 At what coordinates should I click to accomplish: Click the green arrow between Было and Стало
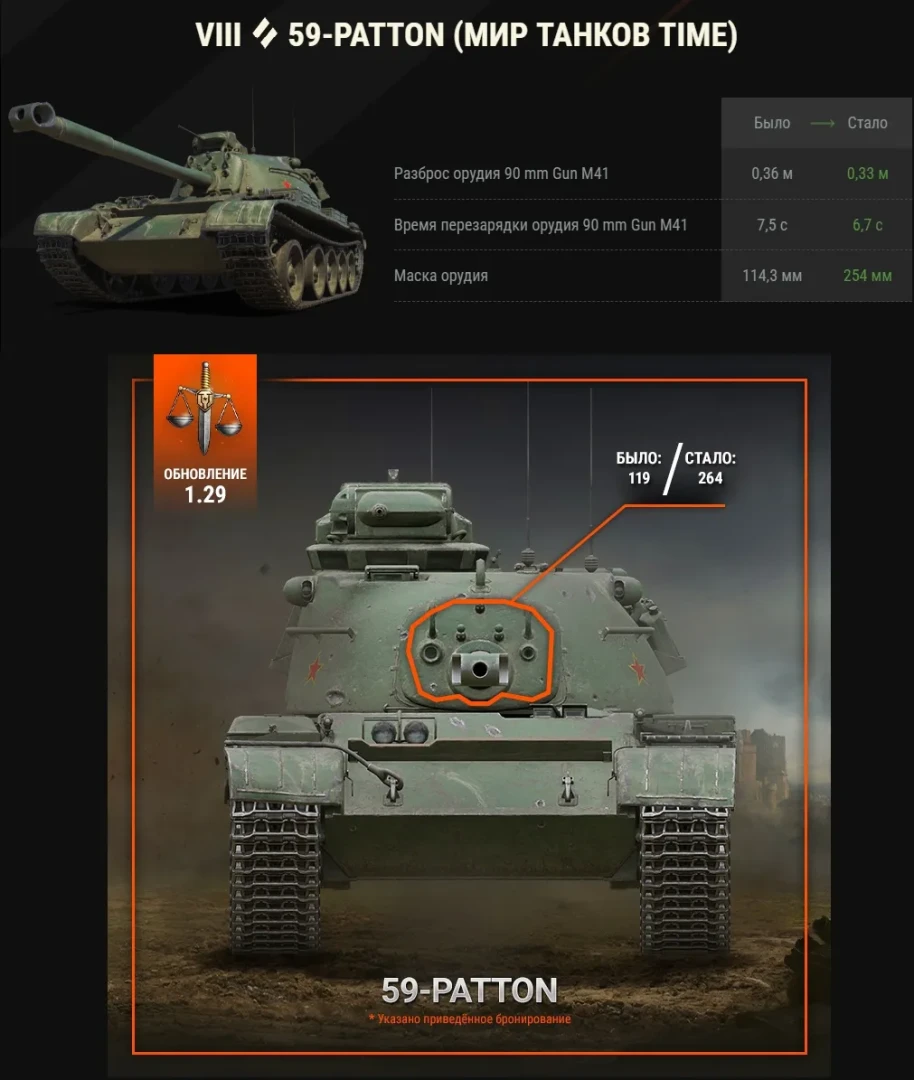pyautogui.click(x=822, y=123)
